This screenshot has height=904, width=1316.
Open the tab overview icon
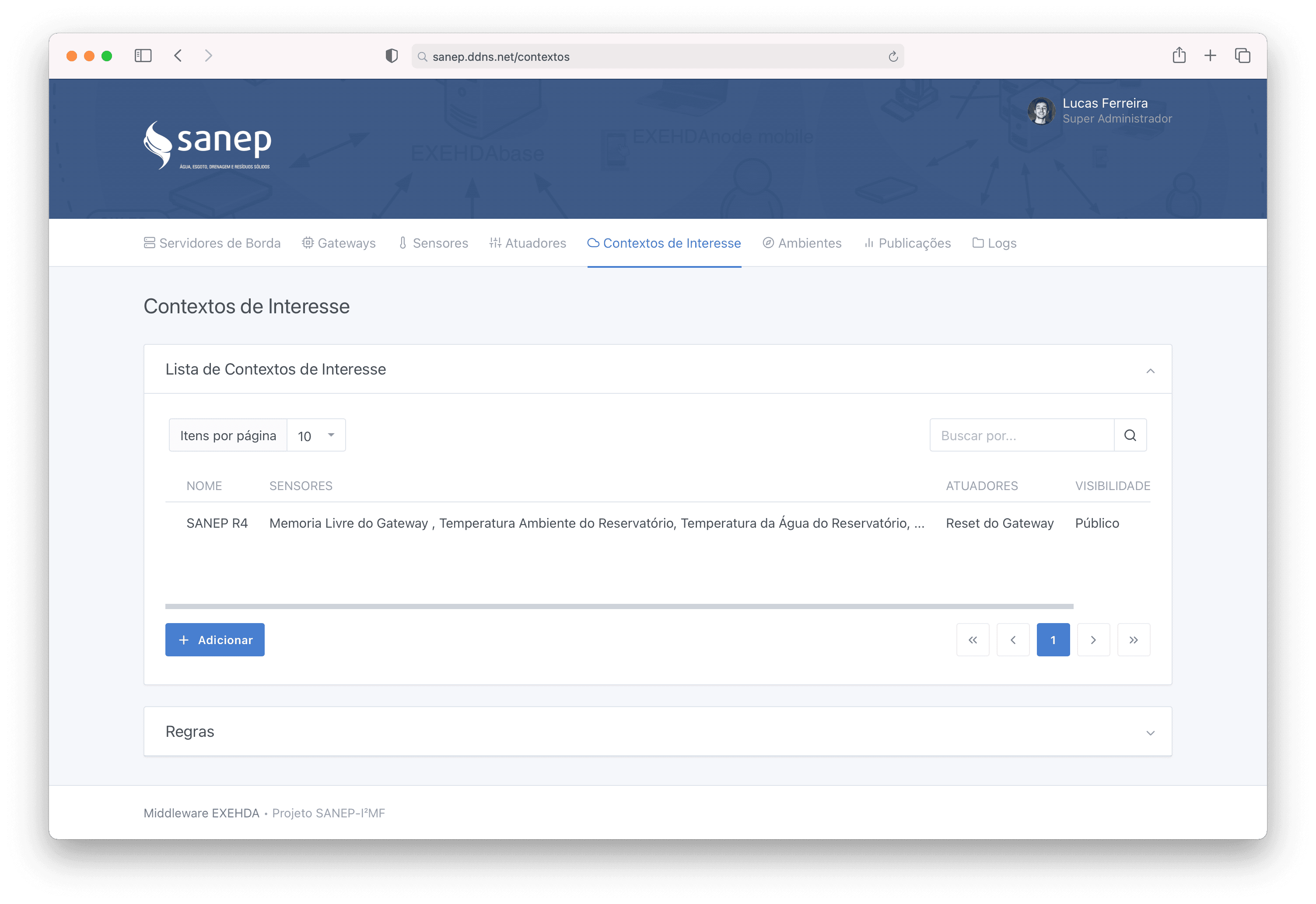tap(1242, 56)
